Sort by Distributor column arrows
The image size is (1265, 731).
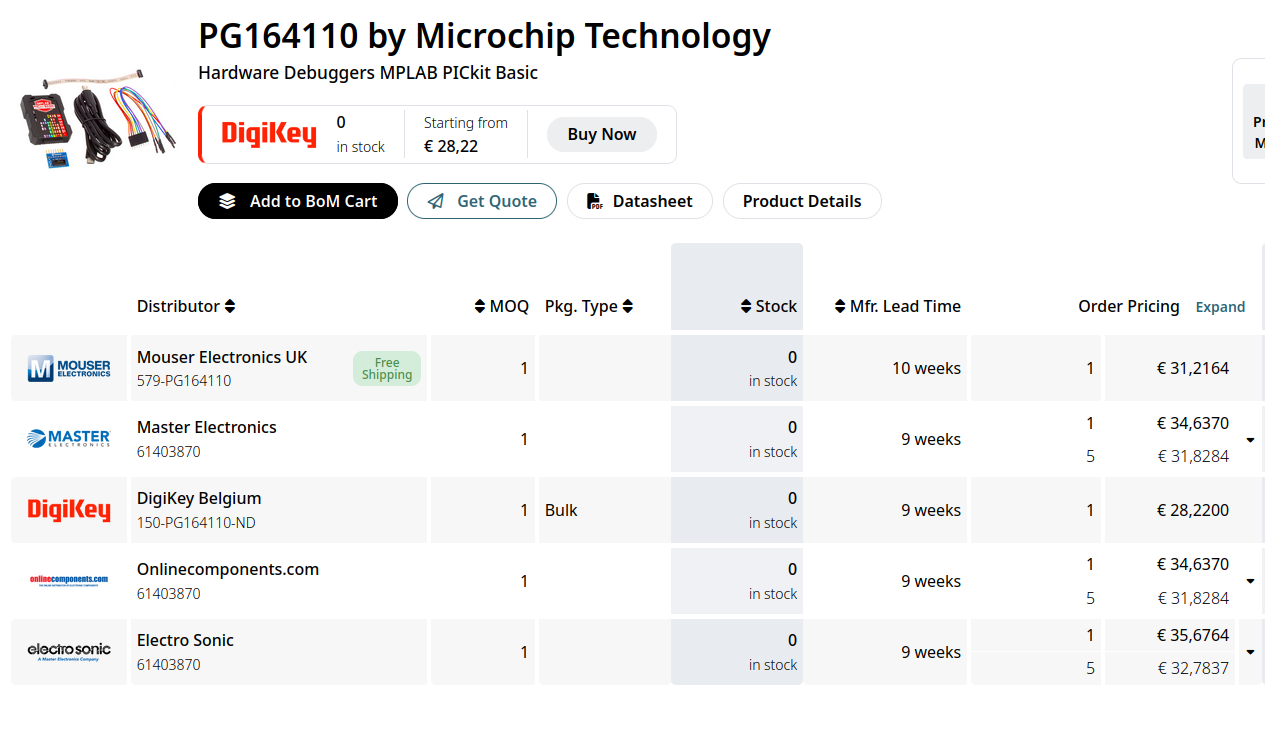click(x=230, y=306)
